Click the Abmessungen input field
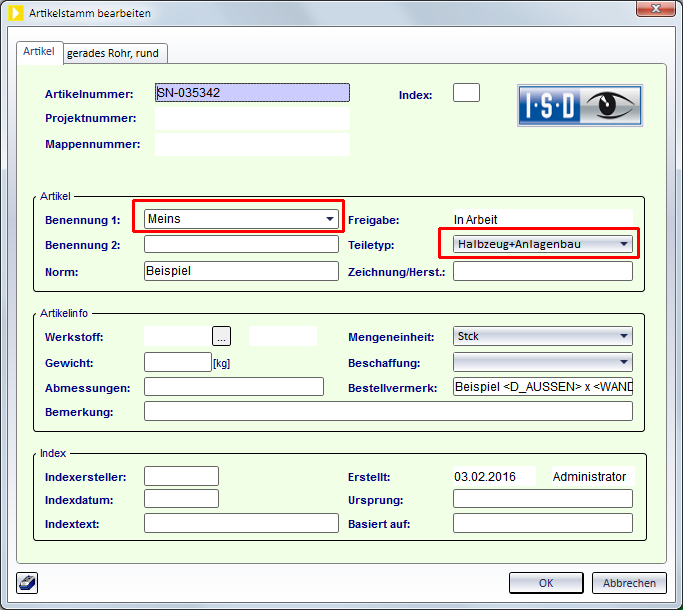Viewport: 683px width, 610px height. [234, 387]
